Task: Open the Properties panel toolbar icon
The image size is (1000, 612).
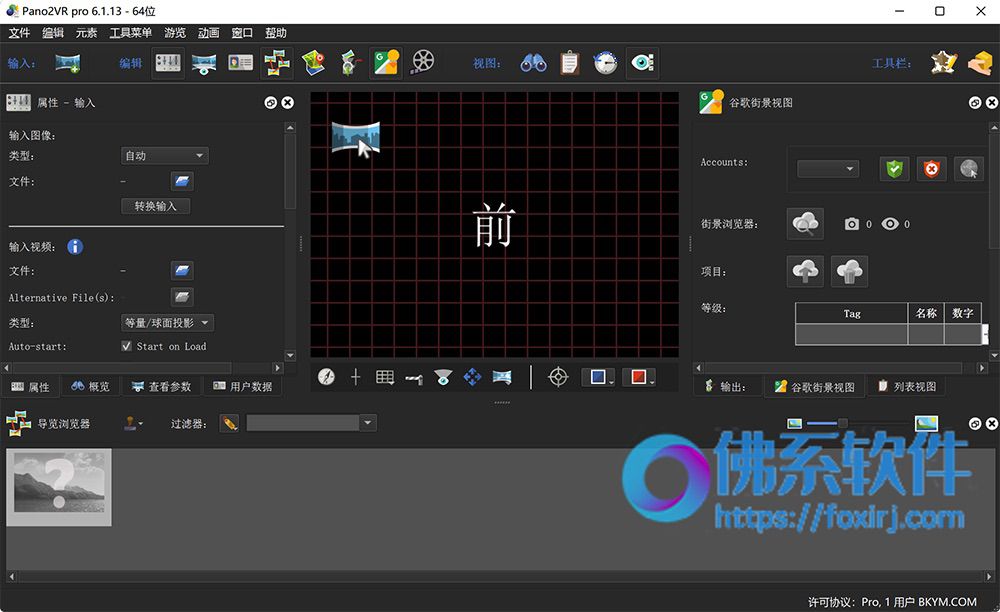Action: point(168,63)
